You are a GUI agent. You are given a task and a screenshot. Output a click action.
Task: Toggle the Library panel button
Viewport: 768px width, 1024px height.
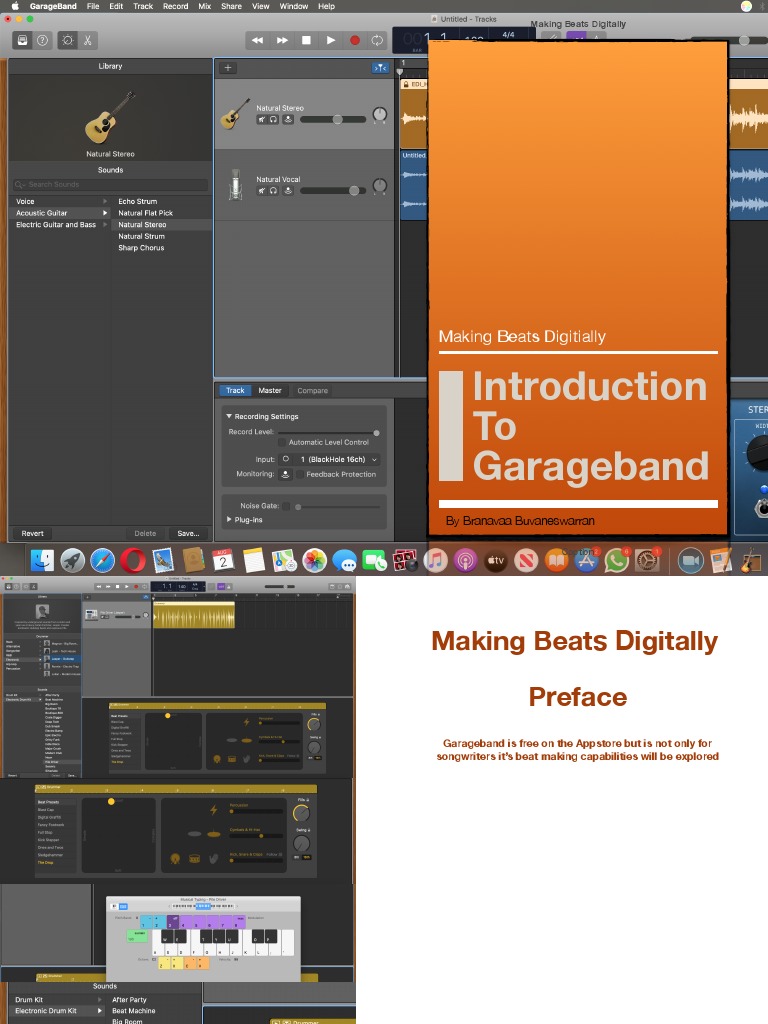22,40
